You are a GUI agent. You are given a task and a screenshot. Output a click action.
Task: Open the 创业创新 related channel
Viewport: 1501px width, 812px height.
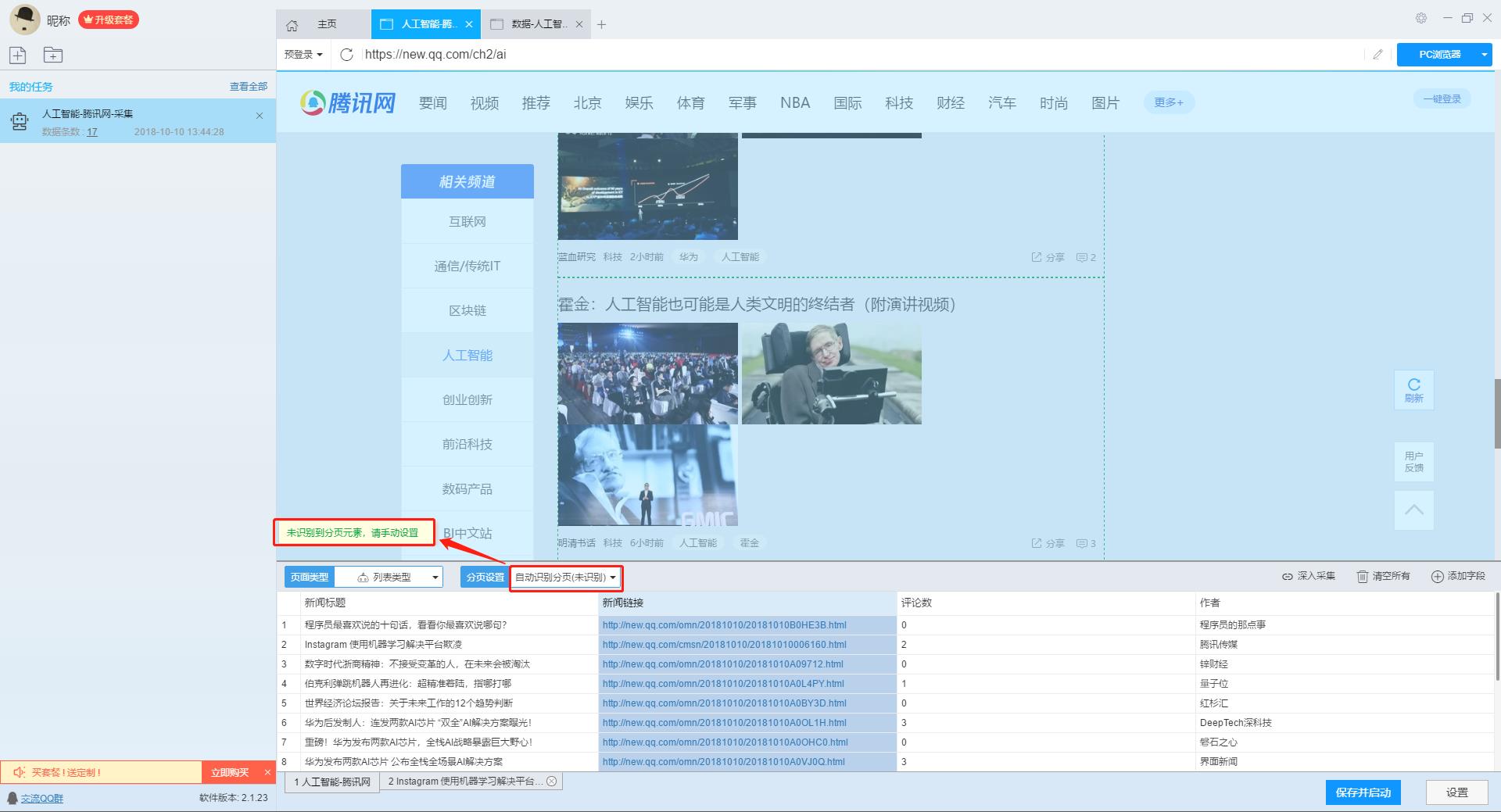(x=467, y=399)
